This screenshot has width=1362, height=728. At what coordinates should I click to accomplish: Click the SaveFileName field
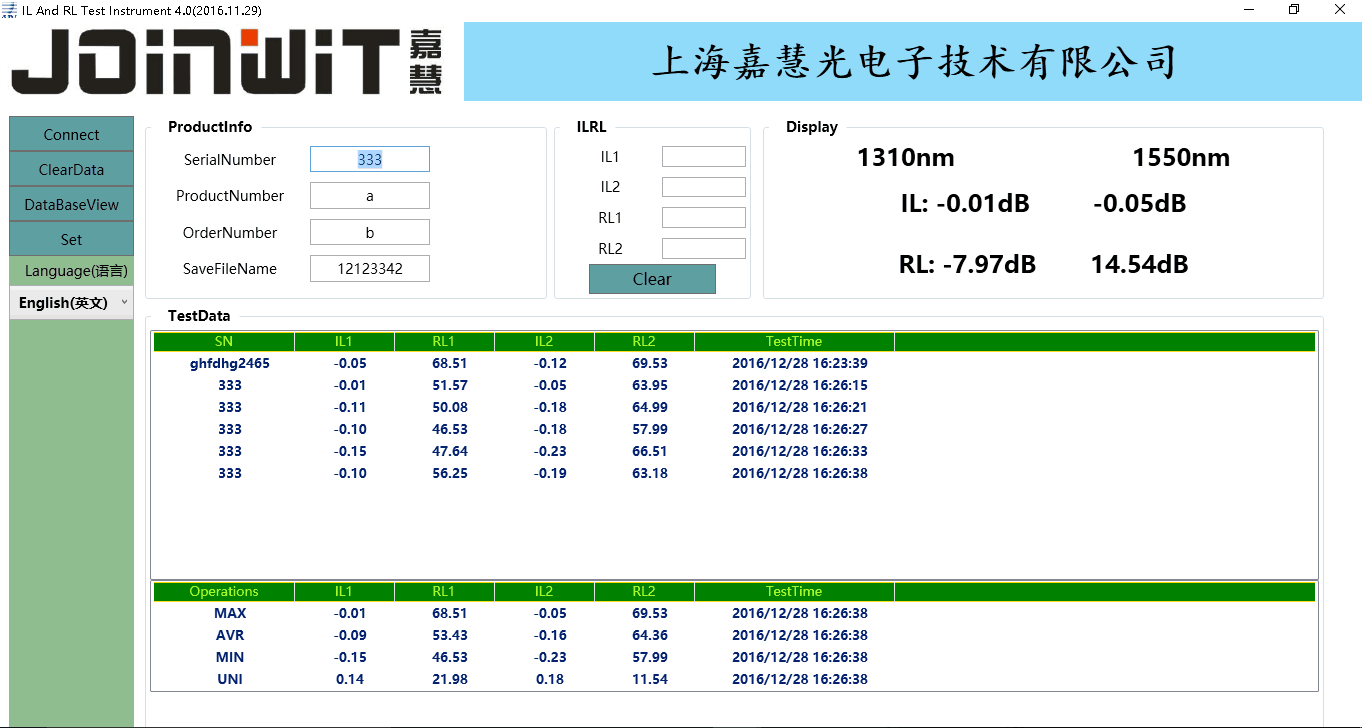(x=369, y=268)
